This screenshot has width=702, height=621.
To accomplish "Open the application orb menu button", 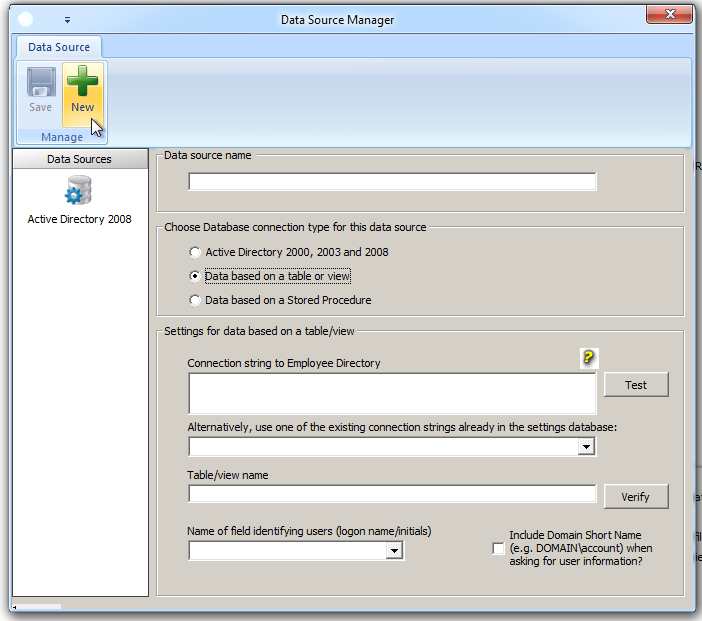I will [26, 19].
